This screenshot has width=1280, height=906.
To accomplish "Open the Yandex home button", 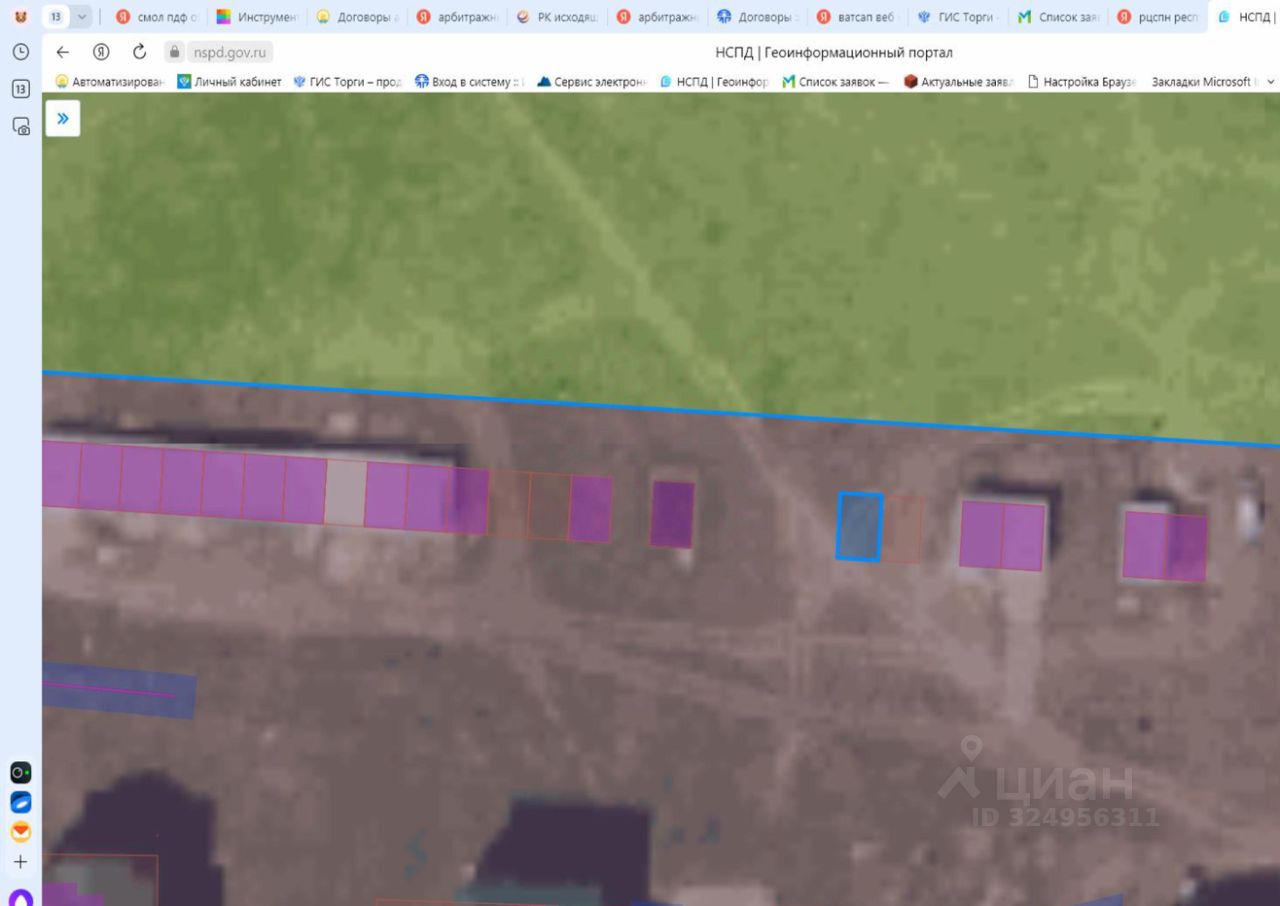I will [x=101, y=53].
